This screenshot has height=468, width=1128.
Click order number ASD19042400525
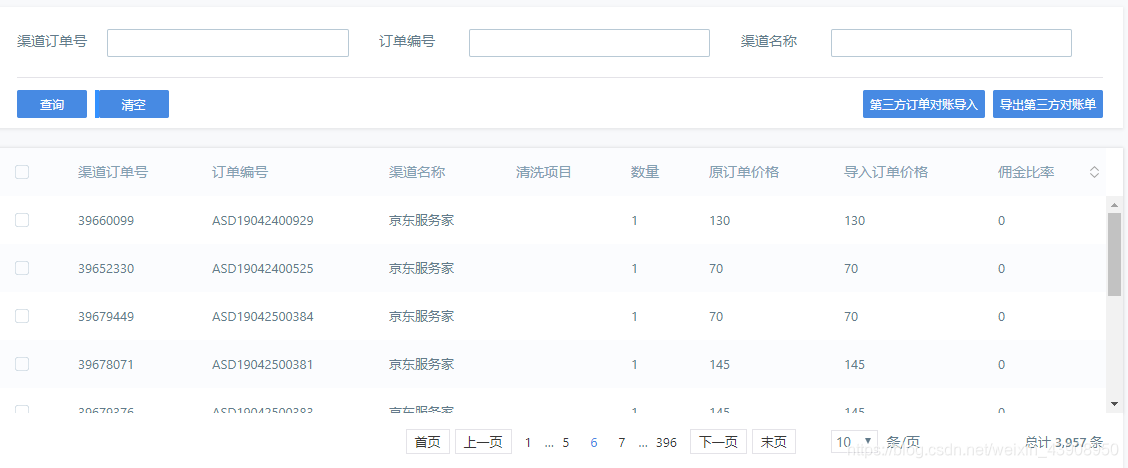point(263,269)
